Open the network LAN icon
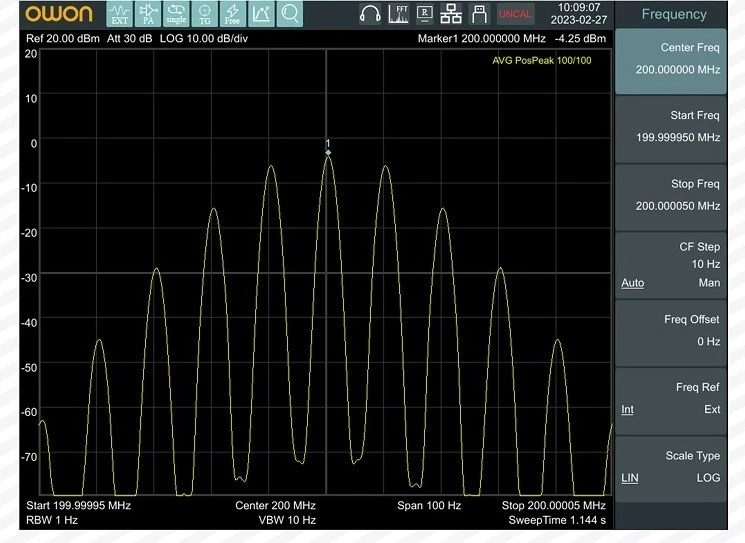 (x=451, y=14)
